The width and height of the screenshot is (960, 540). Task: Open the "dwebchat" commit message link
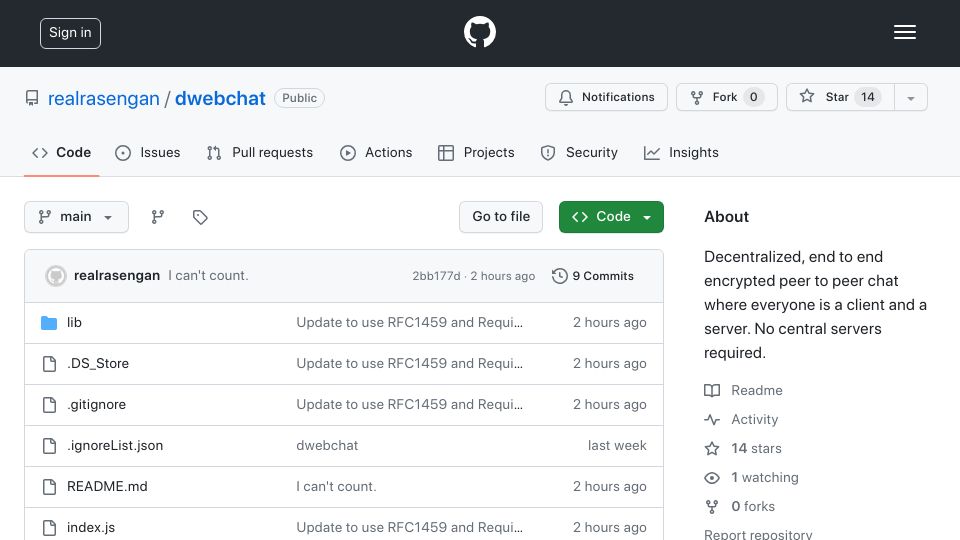click(x=327, y=446)
